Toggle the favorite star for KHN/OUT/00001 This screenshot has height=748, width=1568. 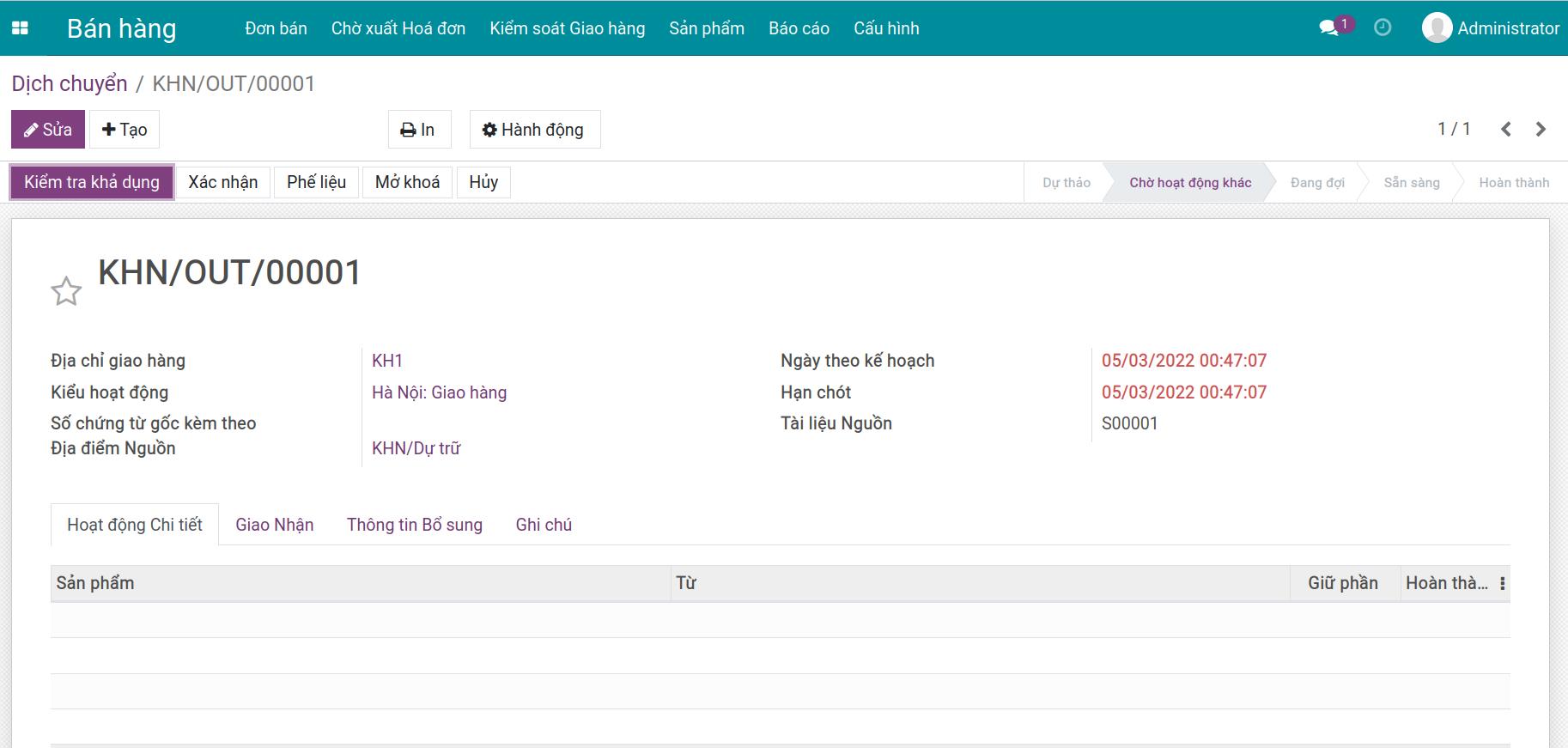pyautogui.click(x=66, y=292)
